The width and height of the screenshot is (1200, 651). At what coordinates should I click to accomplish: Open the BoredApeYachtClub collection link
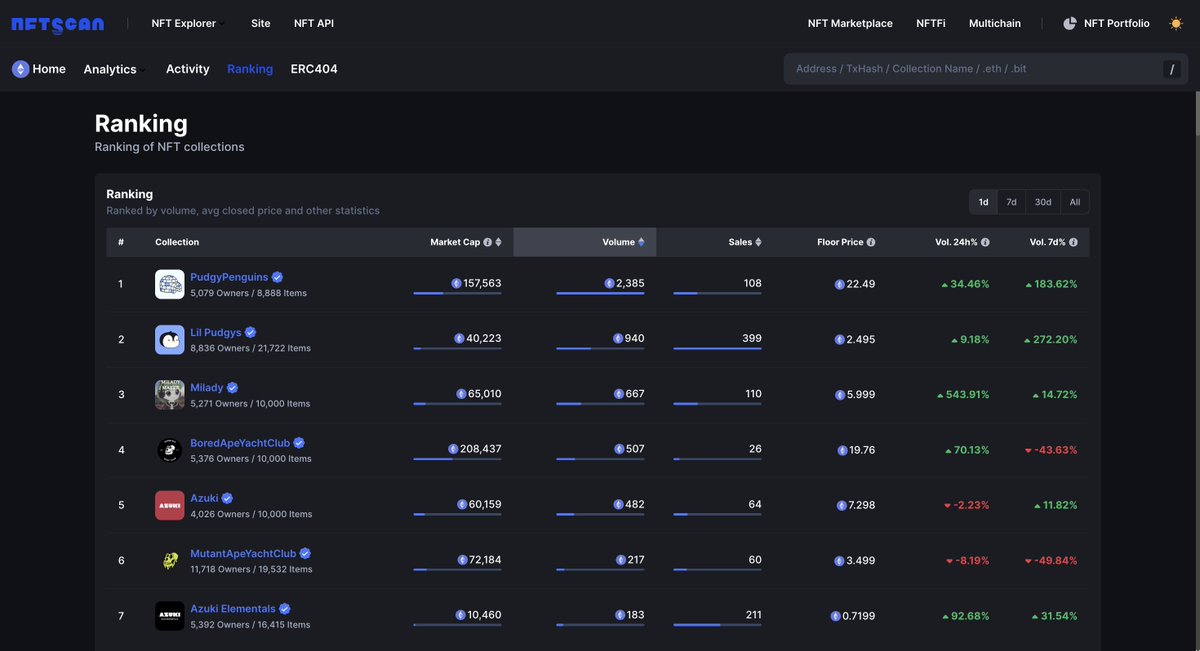(240, 443)
